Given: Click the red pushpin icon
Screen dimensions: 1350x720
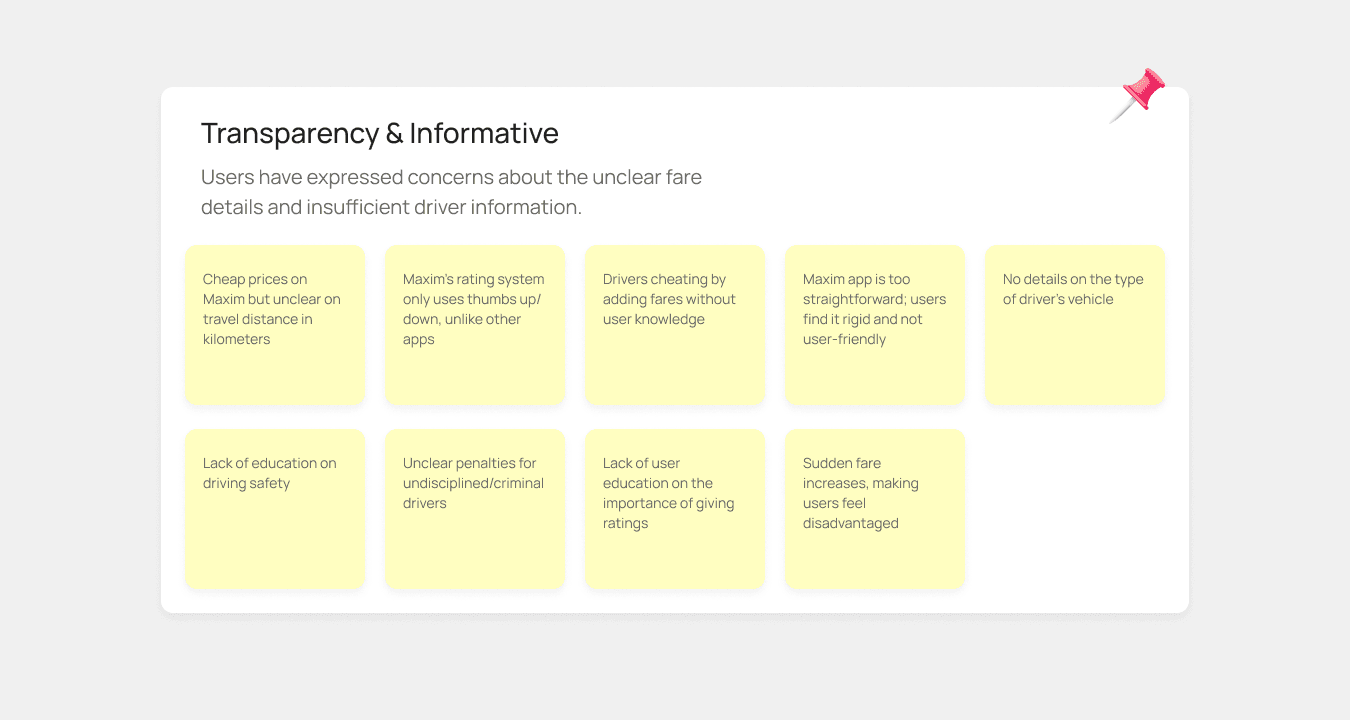Looking at the screenshot, I should 1138,96.
